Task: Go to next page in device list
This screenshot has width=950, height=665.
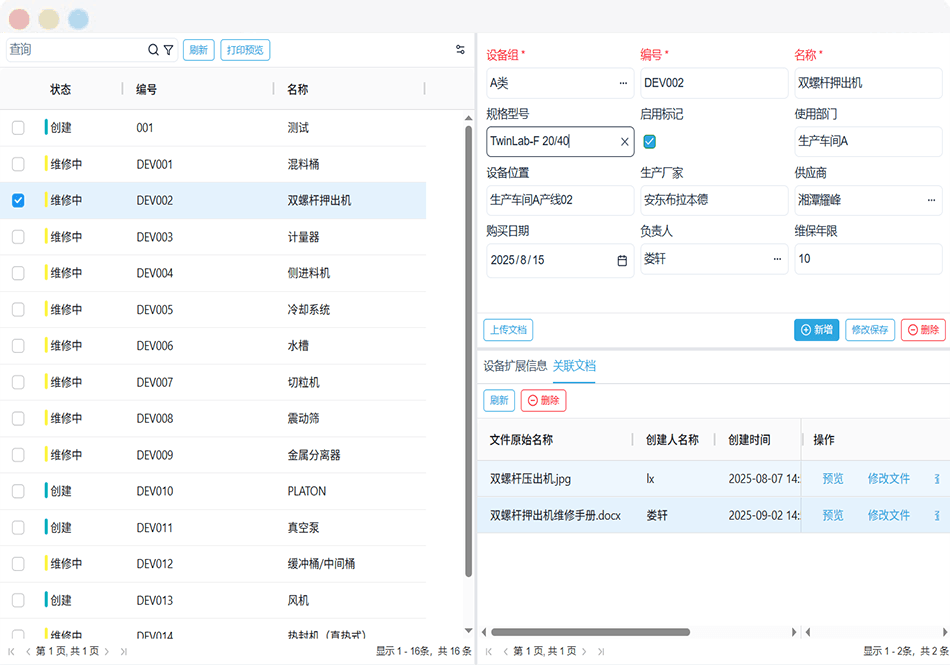Action: coord(109,651)
